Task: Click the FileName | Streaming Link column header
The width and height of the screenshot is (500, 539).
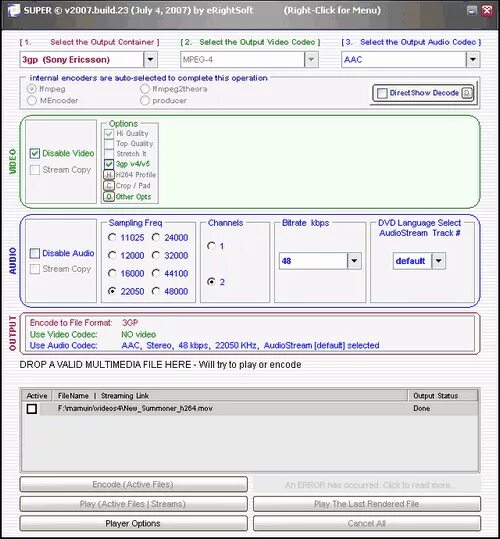Action: pos(230,396)
